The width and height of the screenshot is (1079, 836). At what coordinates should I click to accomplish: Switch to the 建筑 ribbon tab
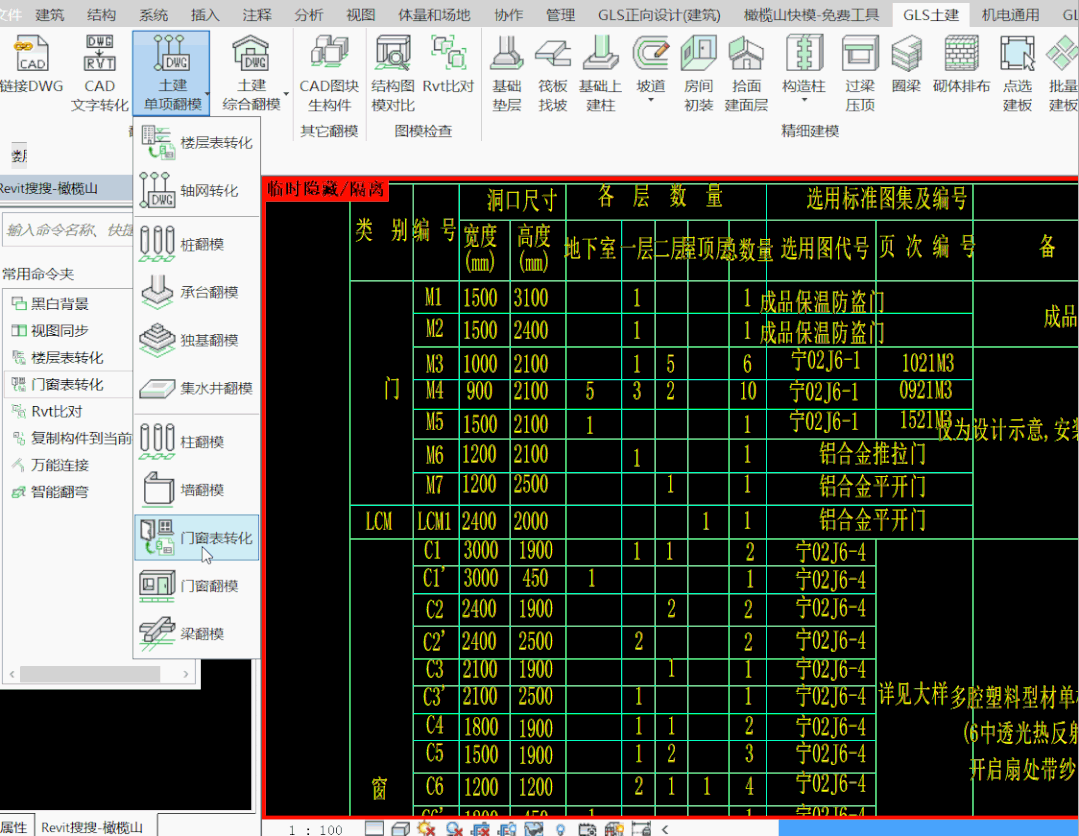50,14
